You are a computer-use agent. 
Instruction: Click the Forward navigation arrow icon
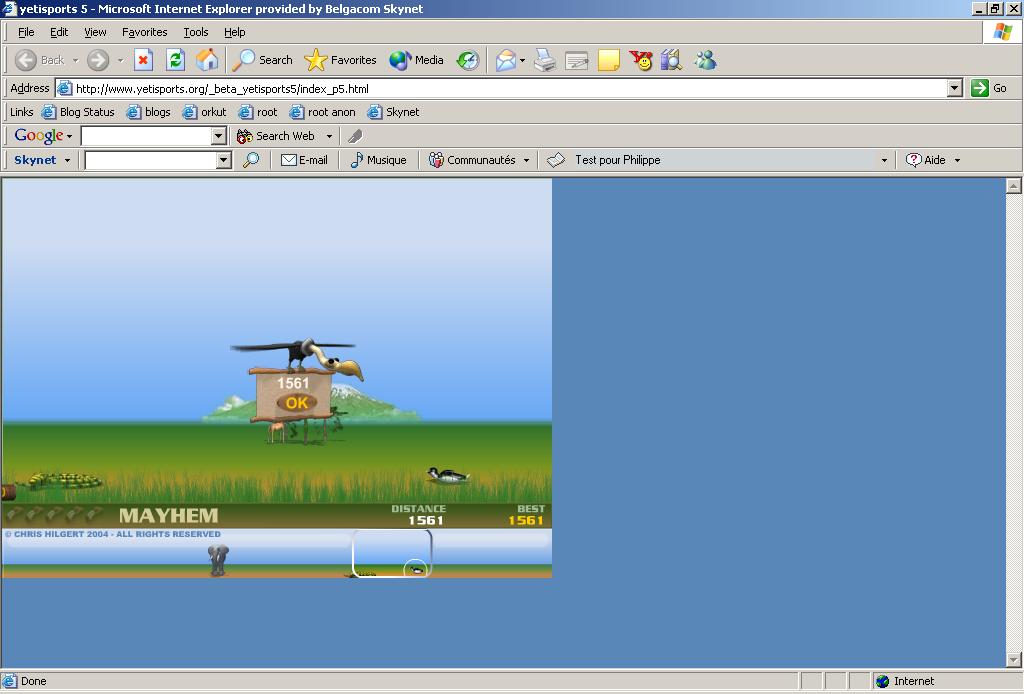[x=98, y=60]
